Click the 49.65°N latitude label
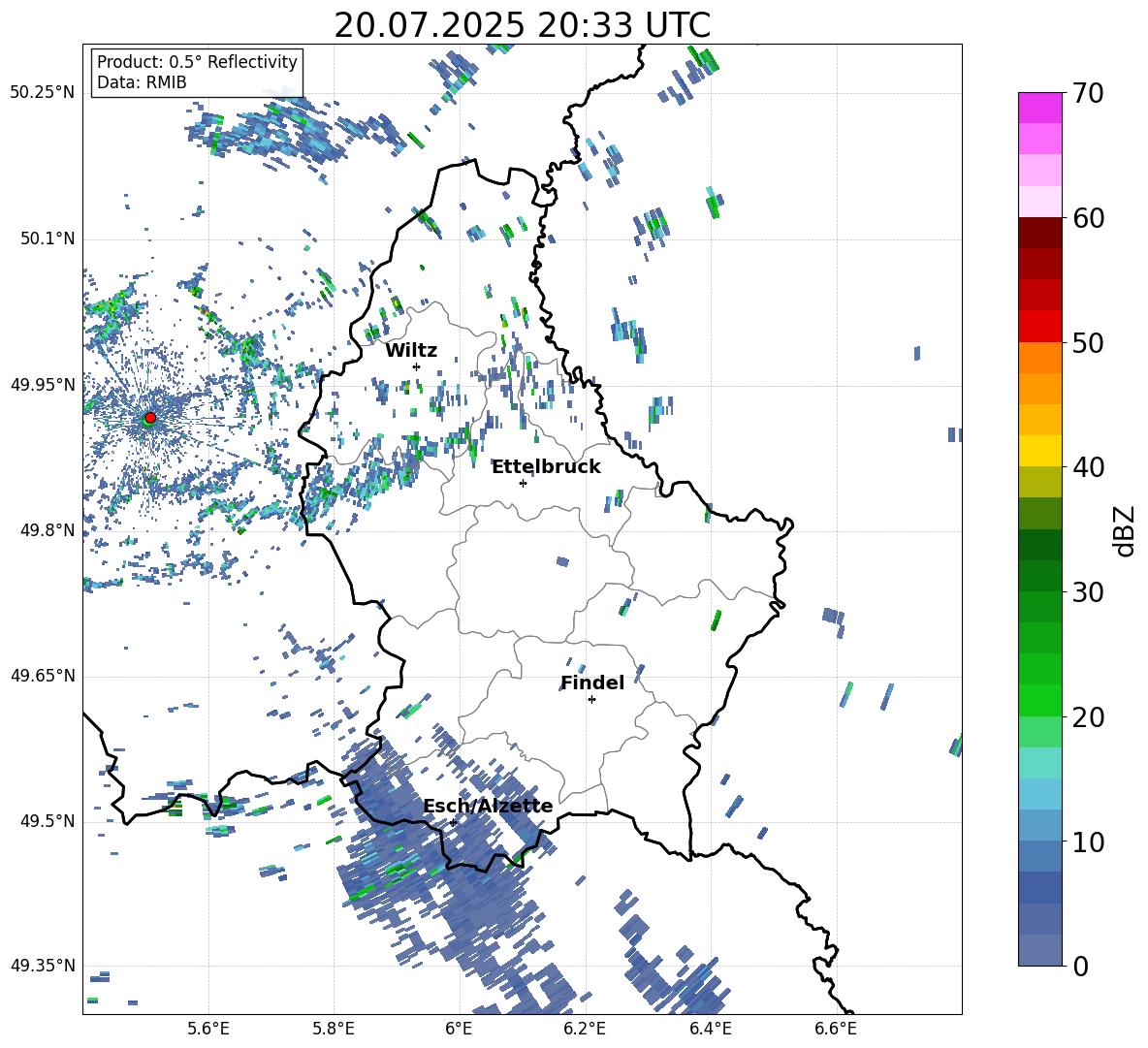The height and width of the screenshot is (1048, 1148). click(43, 676)
